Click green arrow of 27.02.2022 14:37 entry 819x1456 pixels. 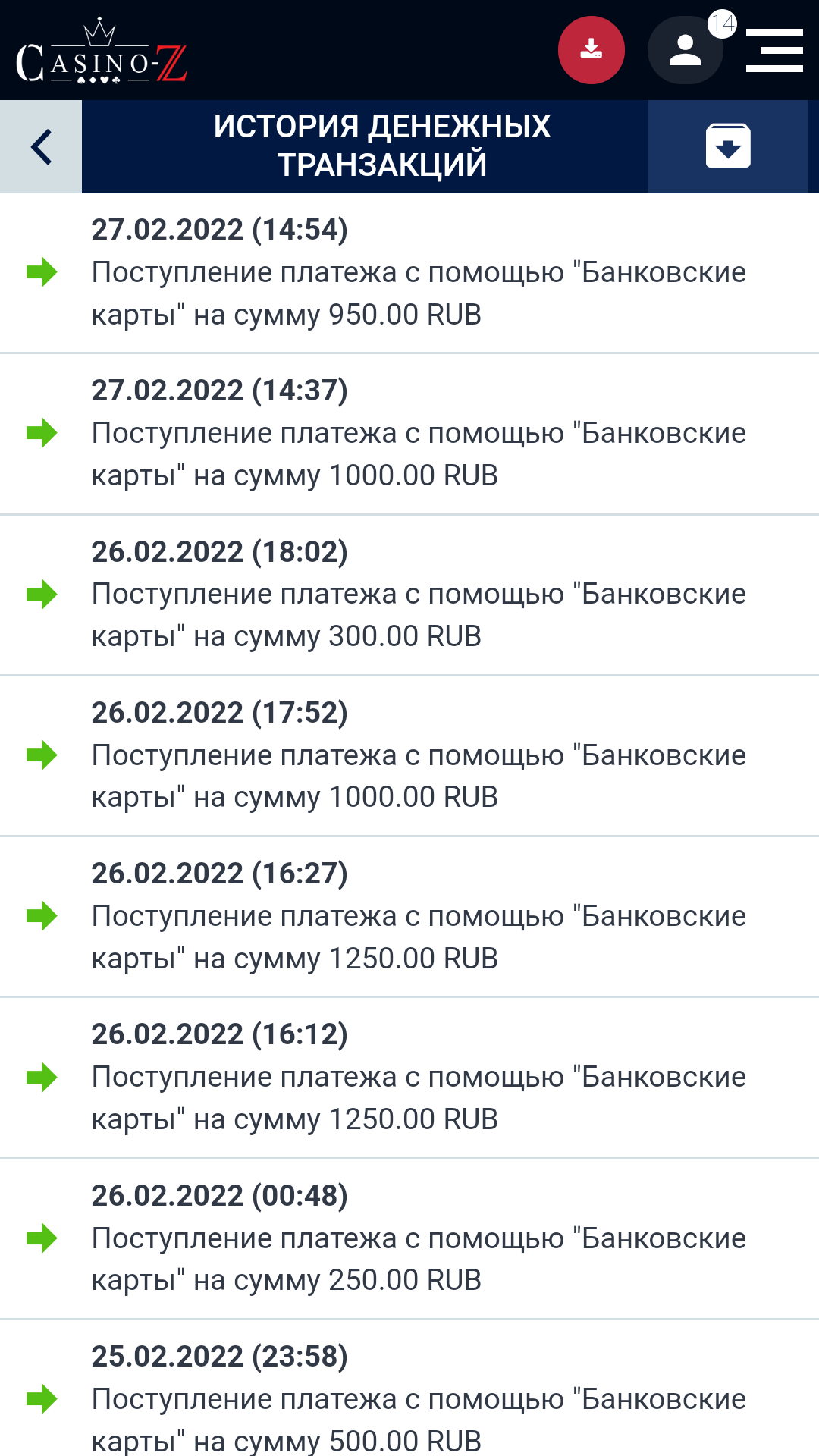(42, 433)
